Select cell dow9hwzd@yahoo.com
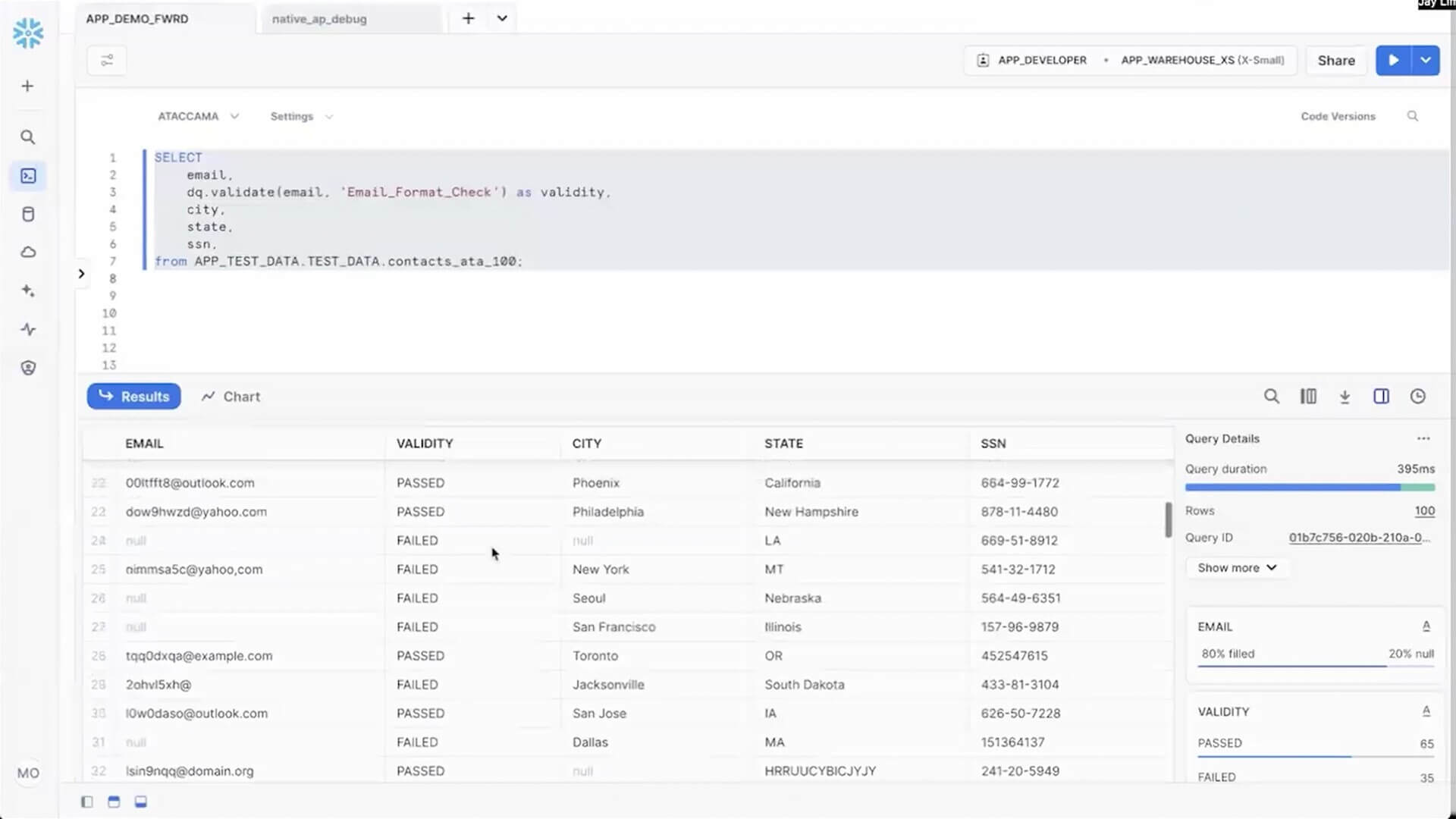The image size is (1456, 819). (196, 512)
